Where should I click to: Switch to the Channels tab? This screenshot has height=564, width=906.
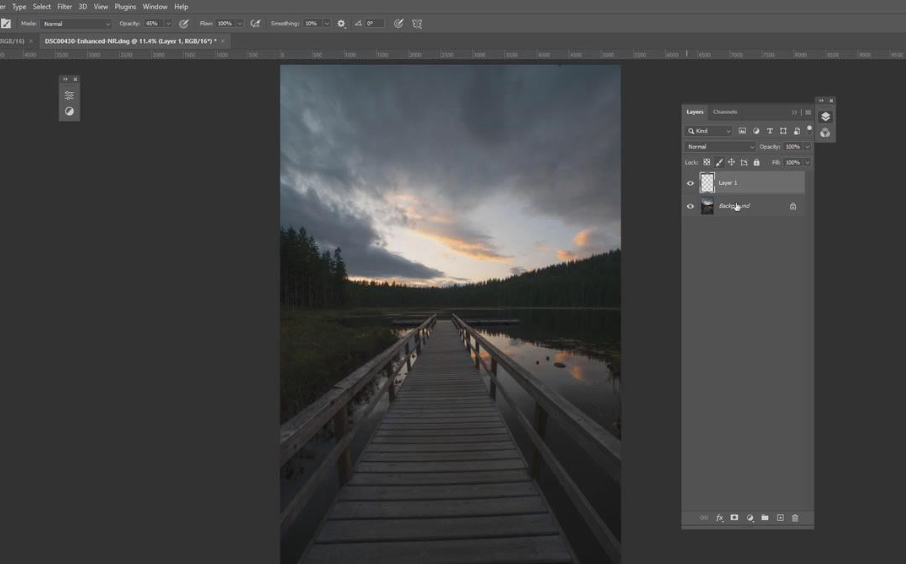pyautogui.click(x=725, y=112)
